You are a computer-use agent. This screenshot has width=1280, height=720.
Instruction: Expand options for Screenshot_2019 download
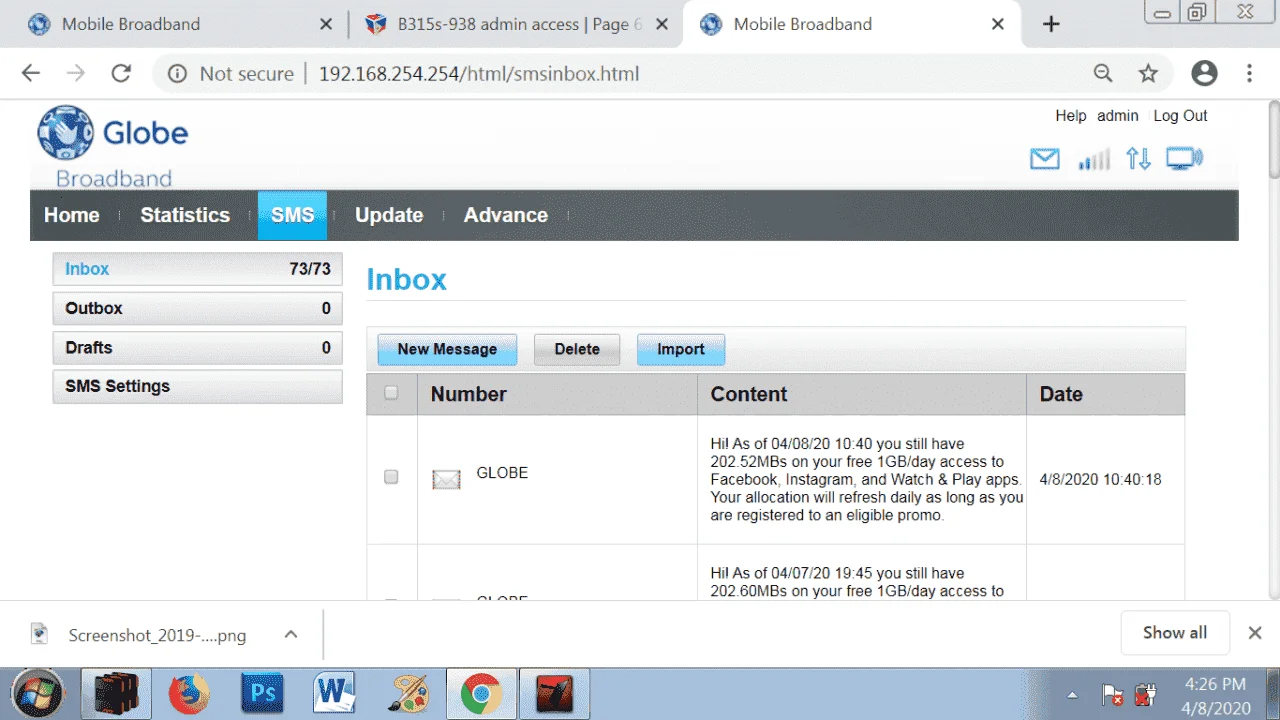point(290,634)
